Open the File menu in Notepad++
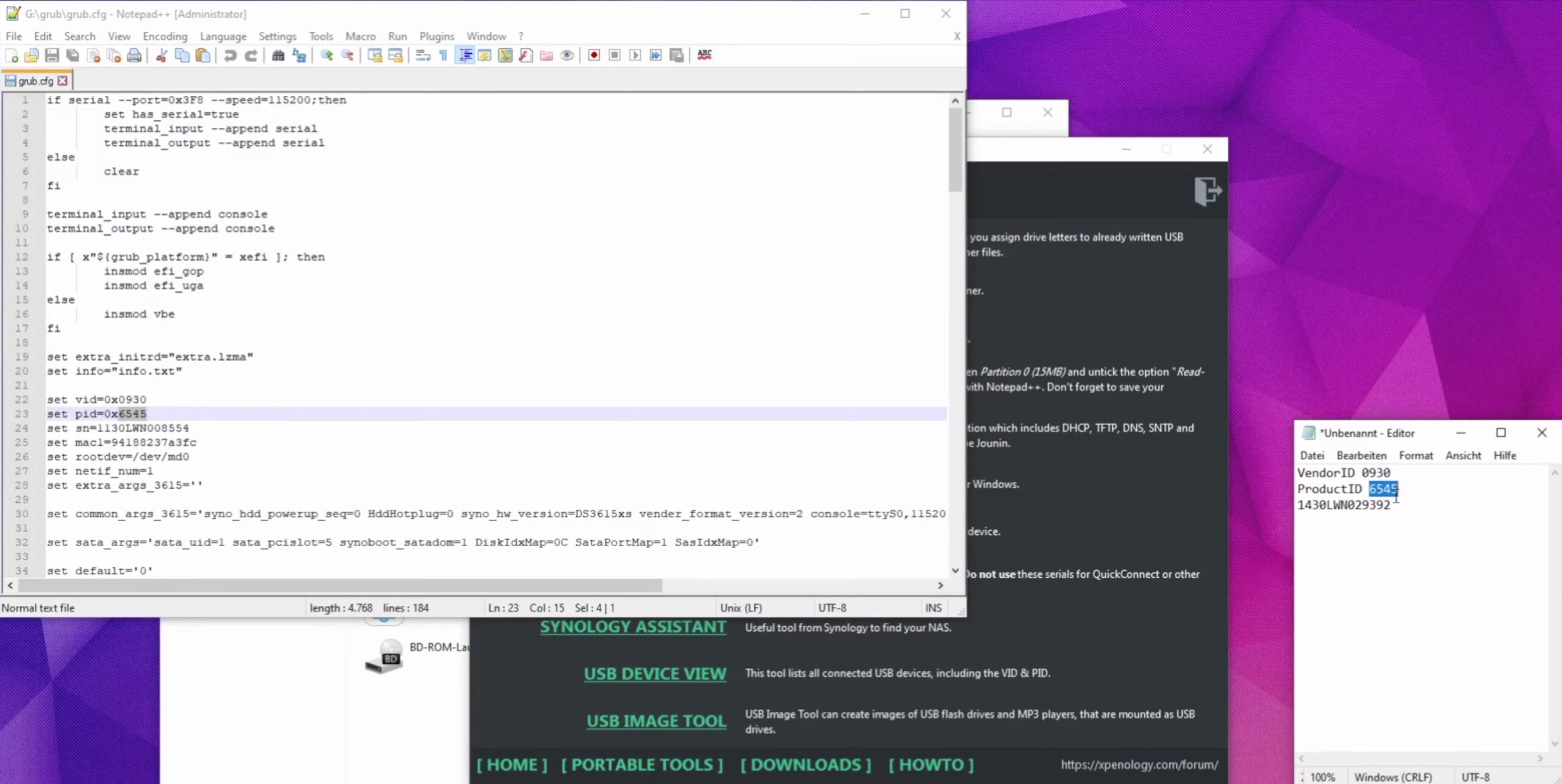Viewport: 1562px width, 784px height. [13, 37]
